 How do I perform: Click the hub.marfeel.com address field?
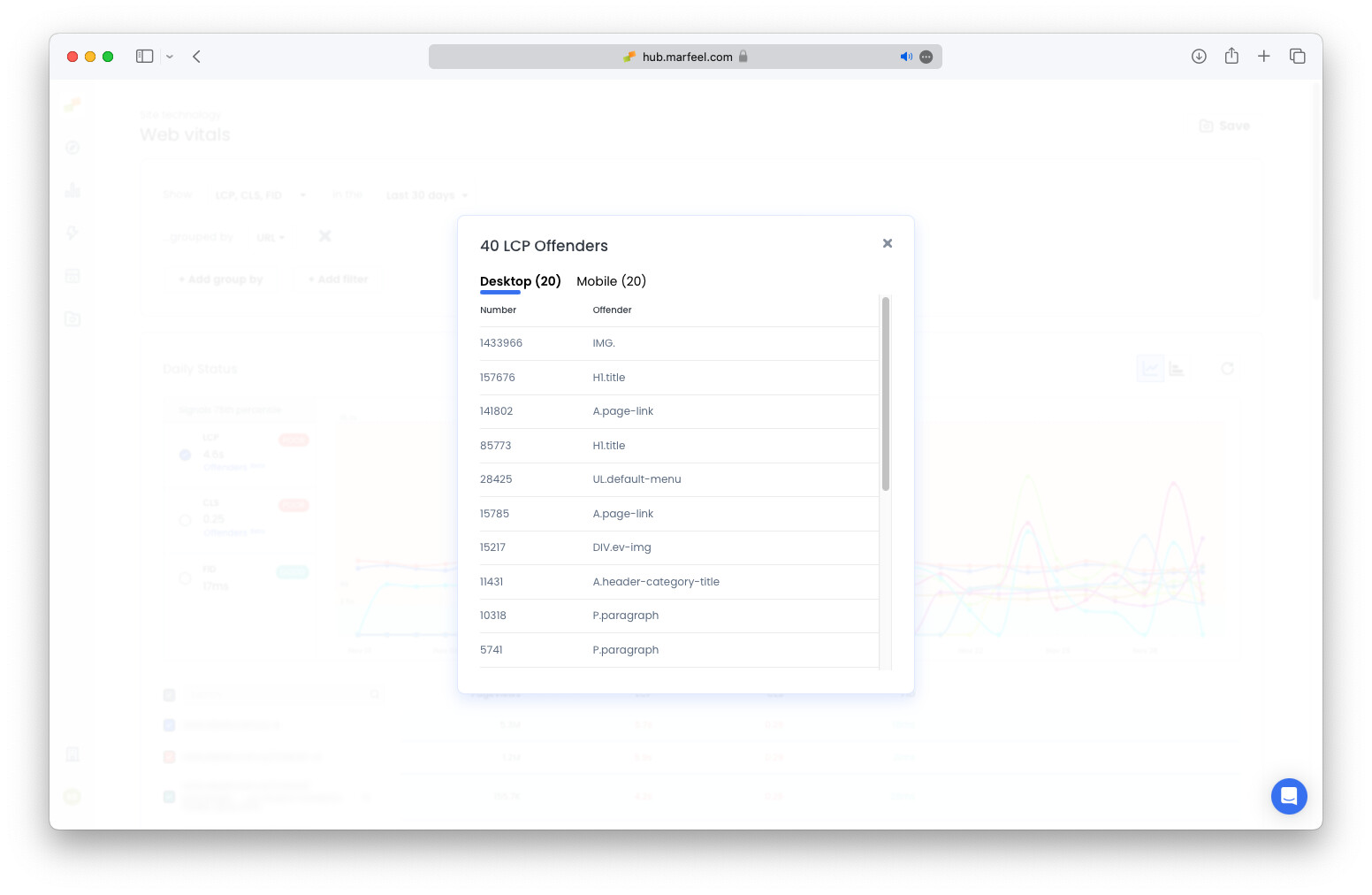687,57
